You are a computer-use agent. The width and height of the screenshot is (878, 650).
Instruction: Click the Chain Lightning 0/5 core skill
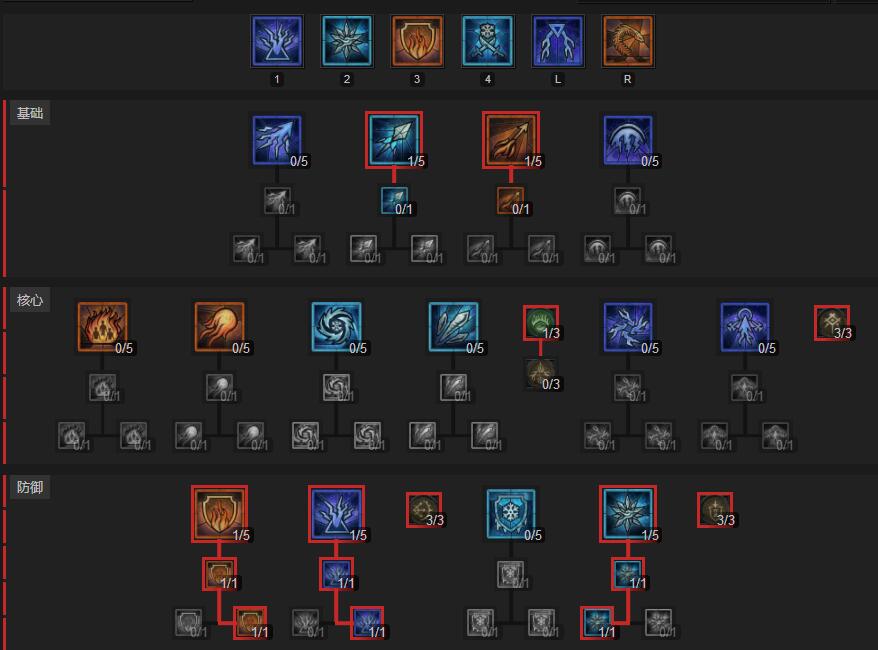tap(628, 328)
